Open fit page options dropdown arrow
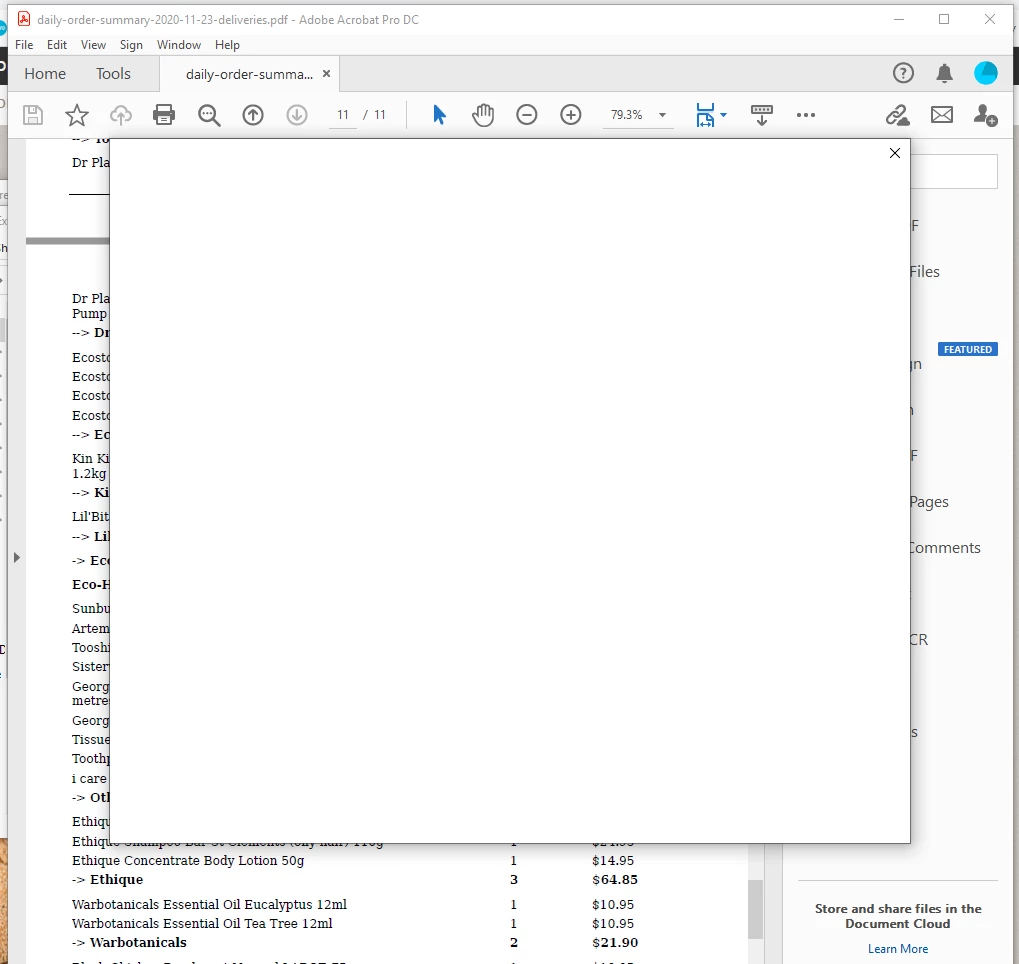 pos(723,115)
